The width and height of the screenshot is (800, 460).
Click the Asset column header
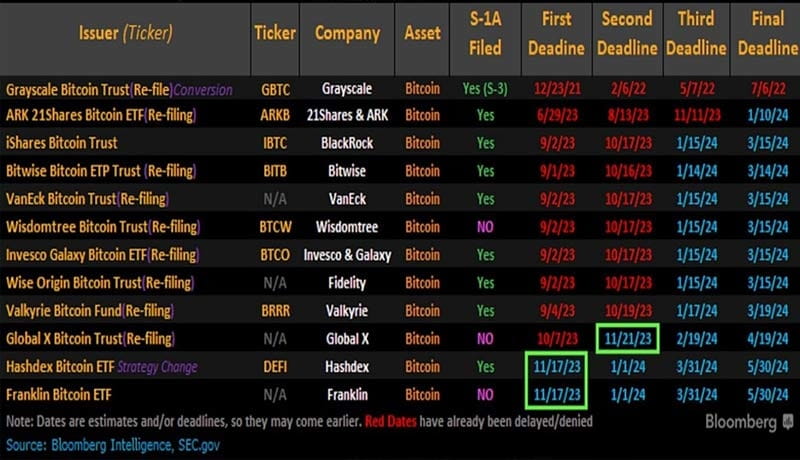422,33
